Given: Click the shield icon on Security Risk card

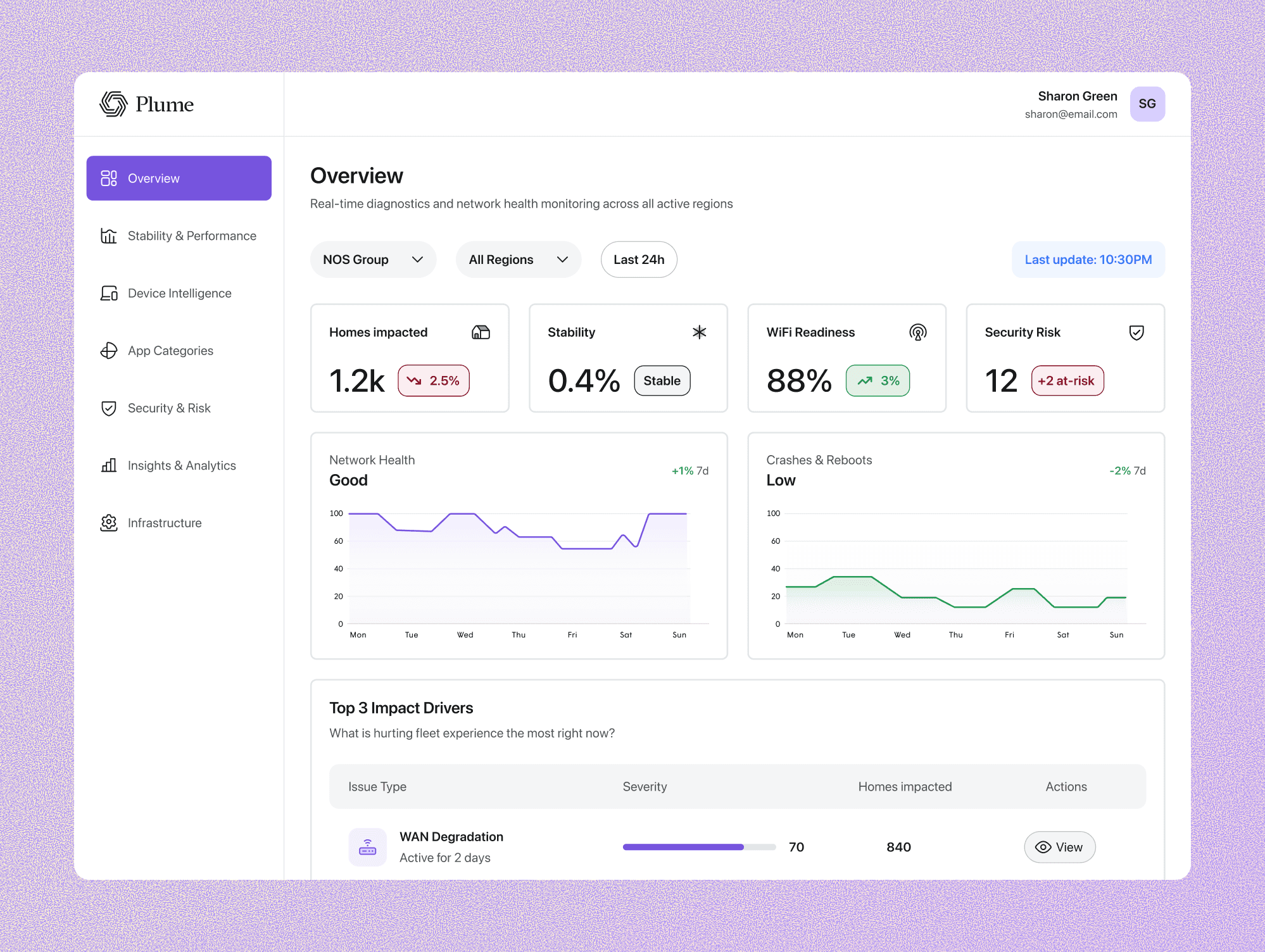Looking at the screenshot, I should point(1136,332).
